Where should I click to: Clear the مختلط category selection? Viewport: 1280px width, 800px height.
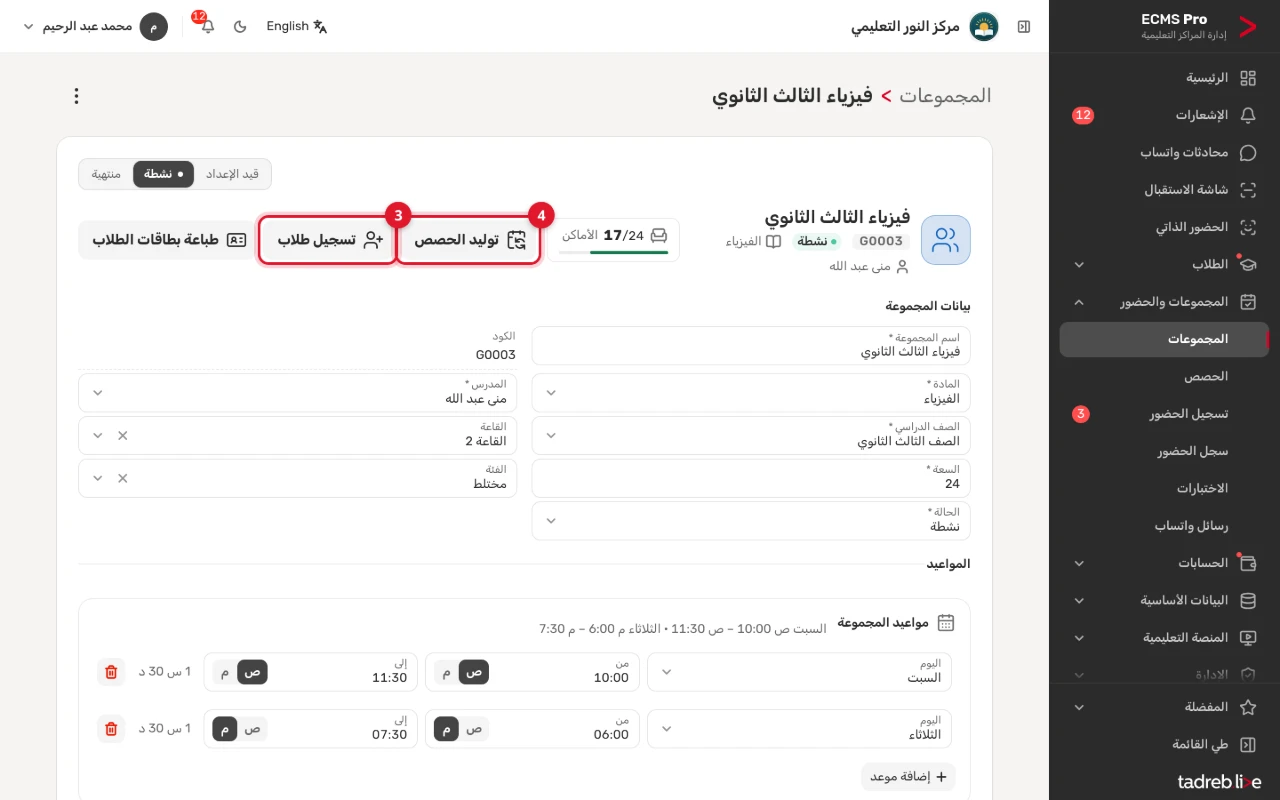coord(123,478)
